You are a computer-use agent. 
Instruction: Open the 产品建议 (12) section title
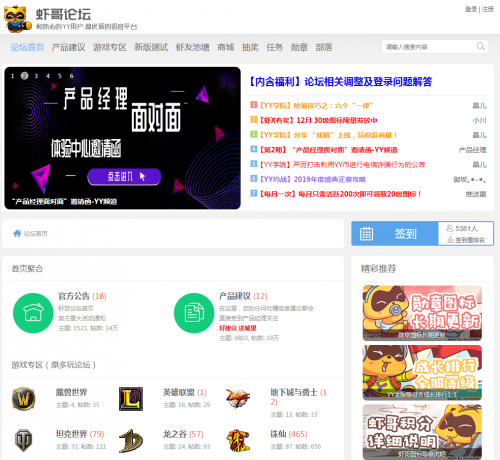[243, 296]
